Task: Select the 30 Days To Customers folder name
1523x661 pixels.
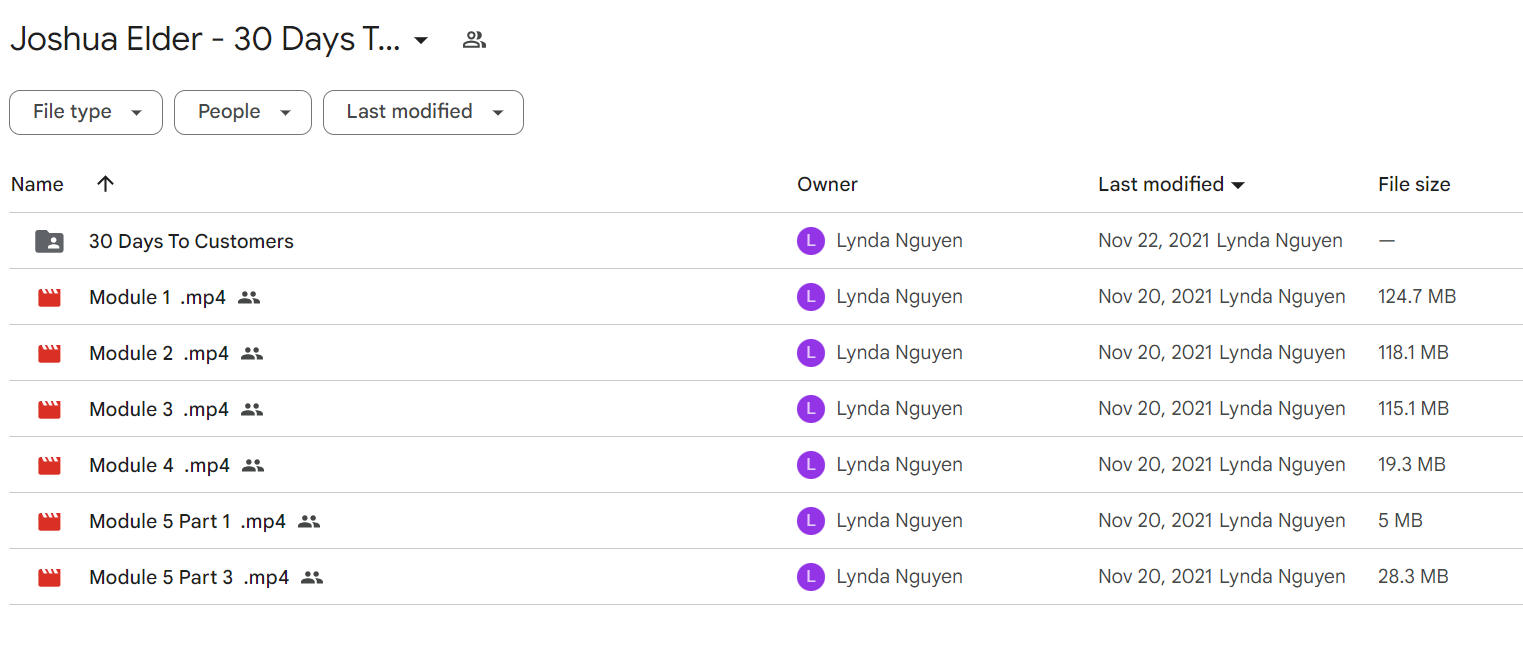Action: point(191,241)
